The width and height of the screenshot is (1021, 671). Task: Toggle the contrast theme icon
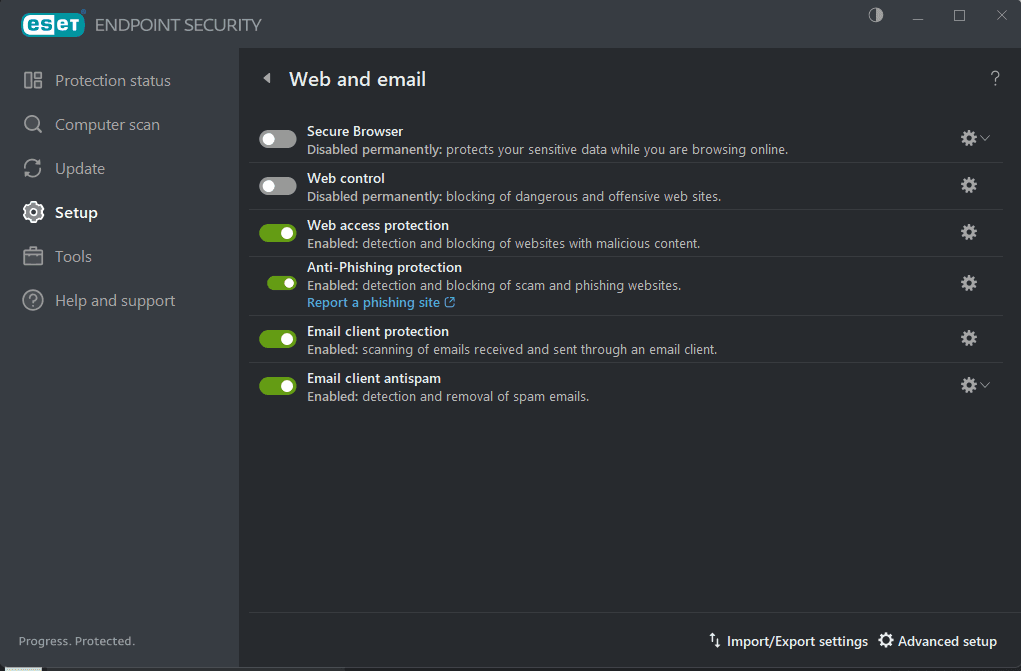876,15
